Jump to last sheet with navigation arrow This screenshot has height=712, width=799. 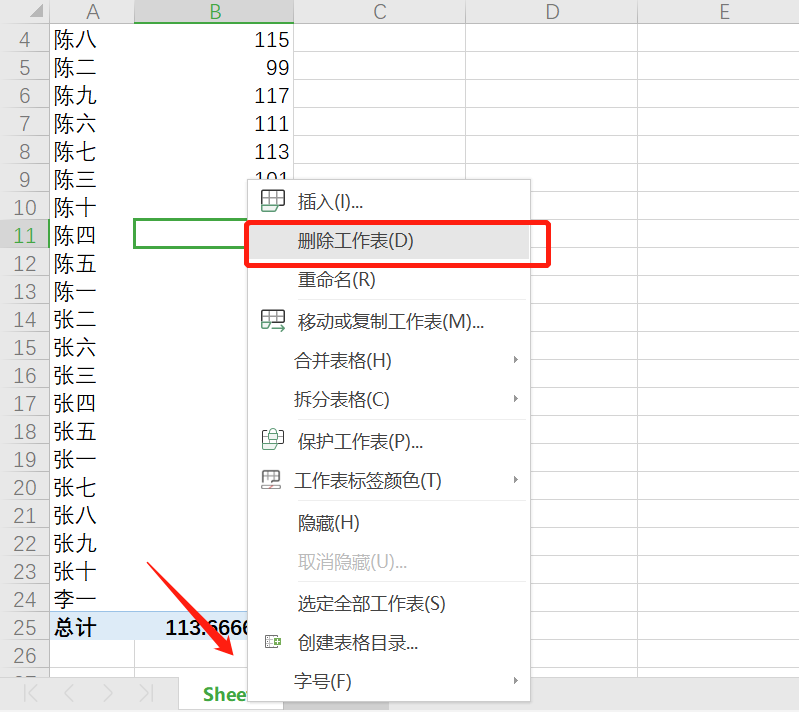pos(146,693)
